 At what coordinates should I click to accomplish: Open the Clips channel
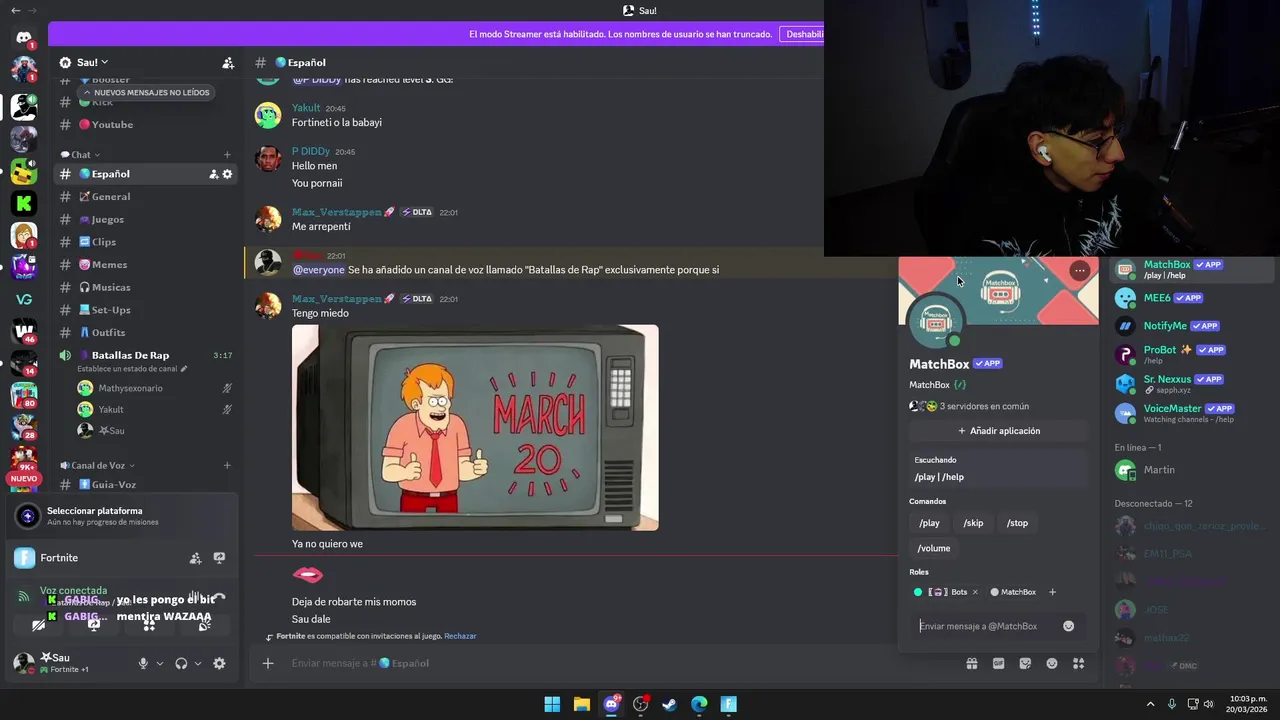click(x=147, y=242)
